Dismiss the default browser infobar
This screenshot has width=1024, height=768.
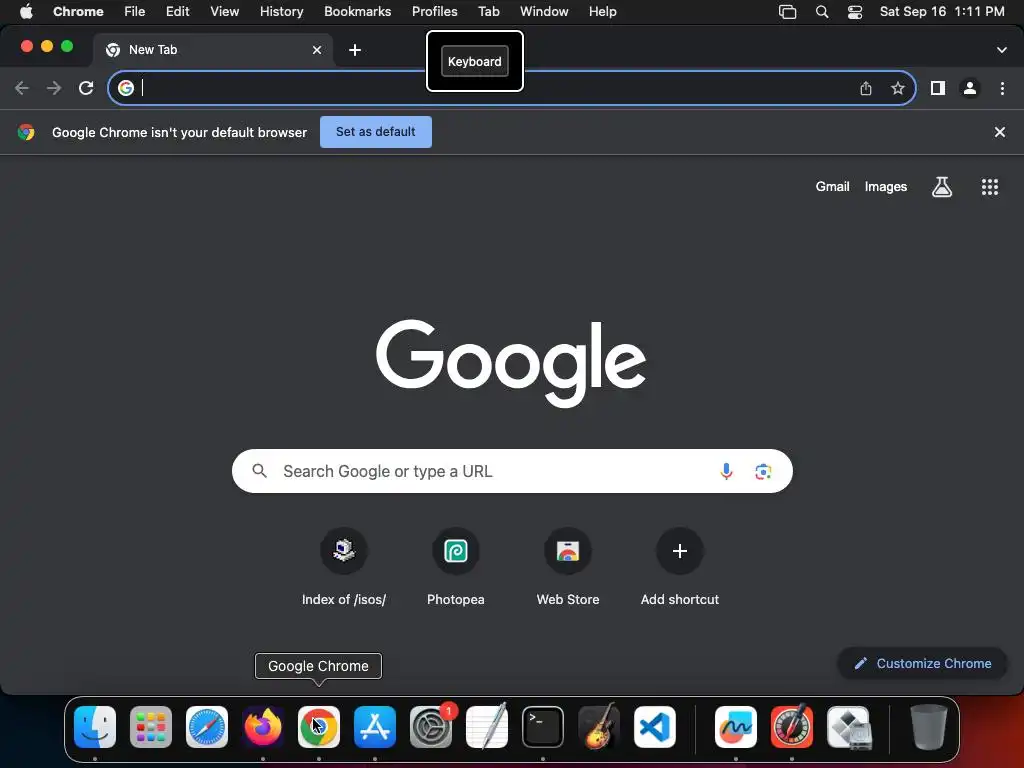(x=1000, y=132)
